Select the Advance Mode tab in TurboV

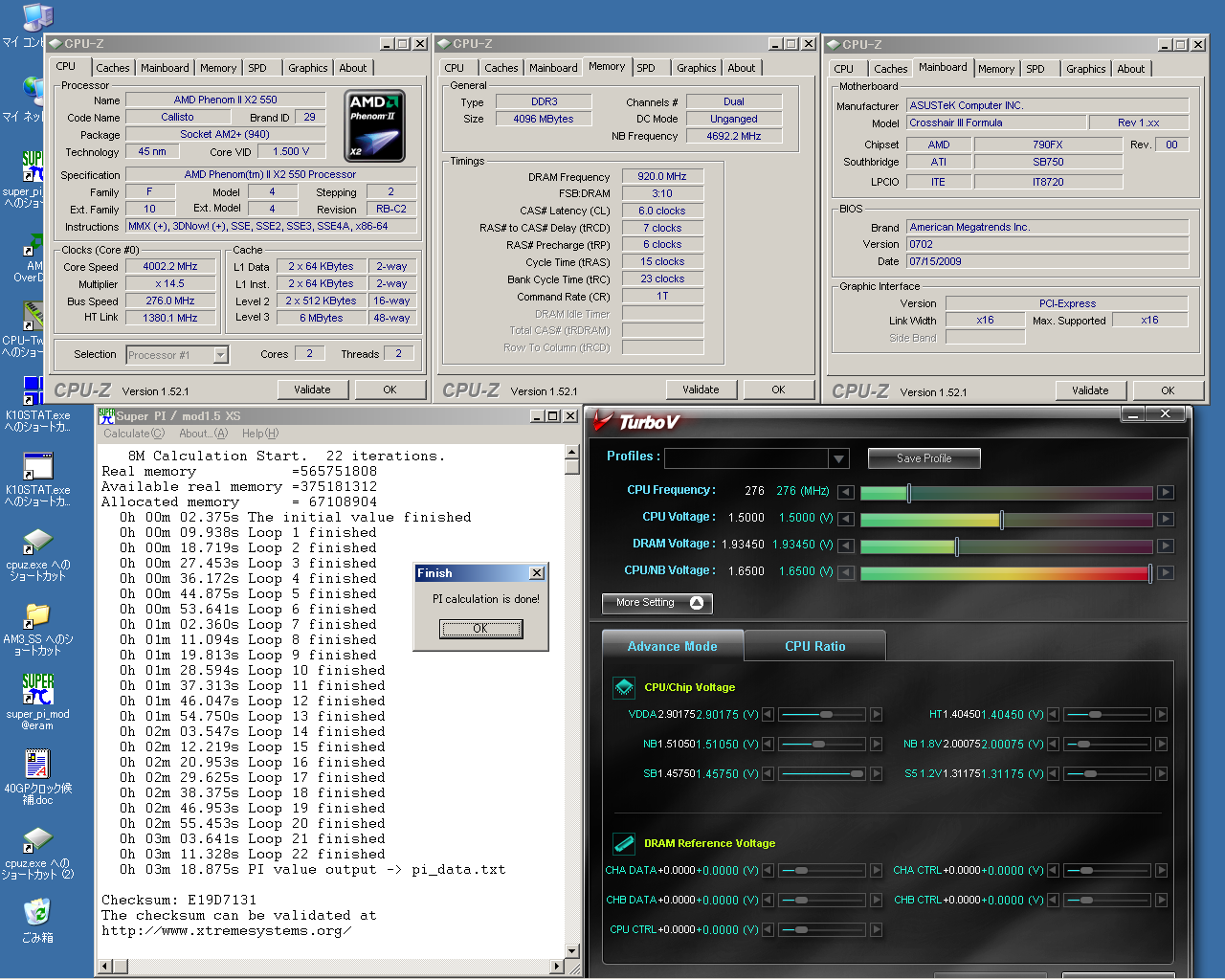(x=672, y=646)
